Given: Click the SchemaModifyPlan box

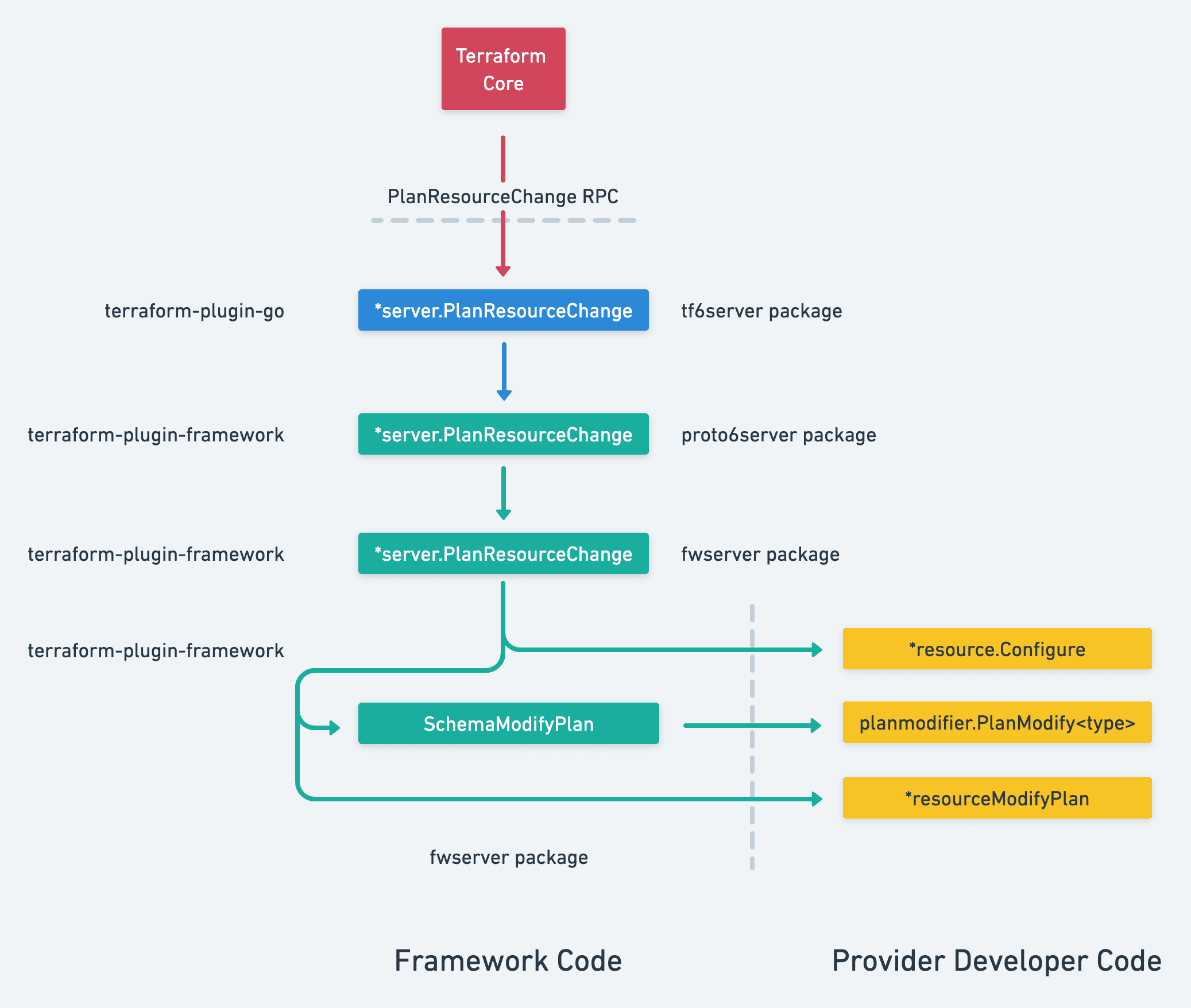Looking at the screenshot, I should pos(508,723).
